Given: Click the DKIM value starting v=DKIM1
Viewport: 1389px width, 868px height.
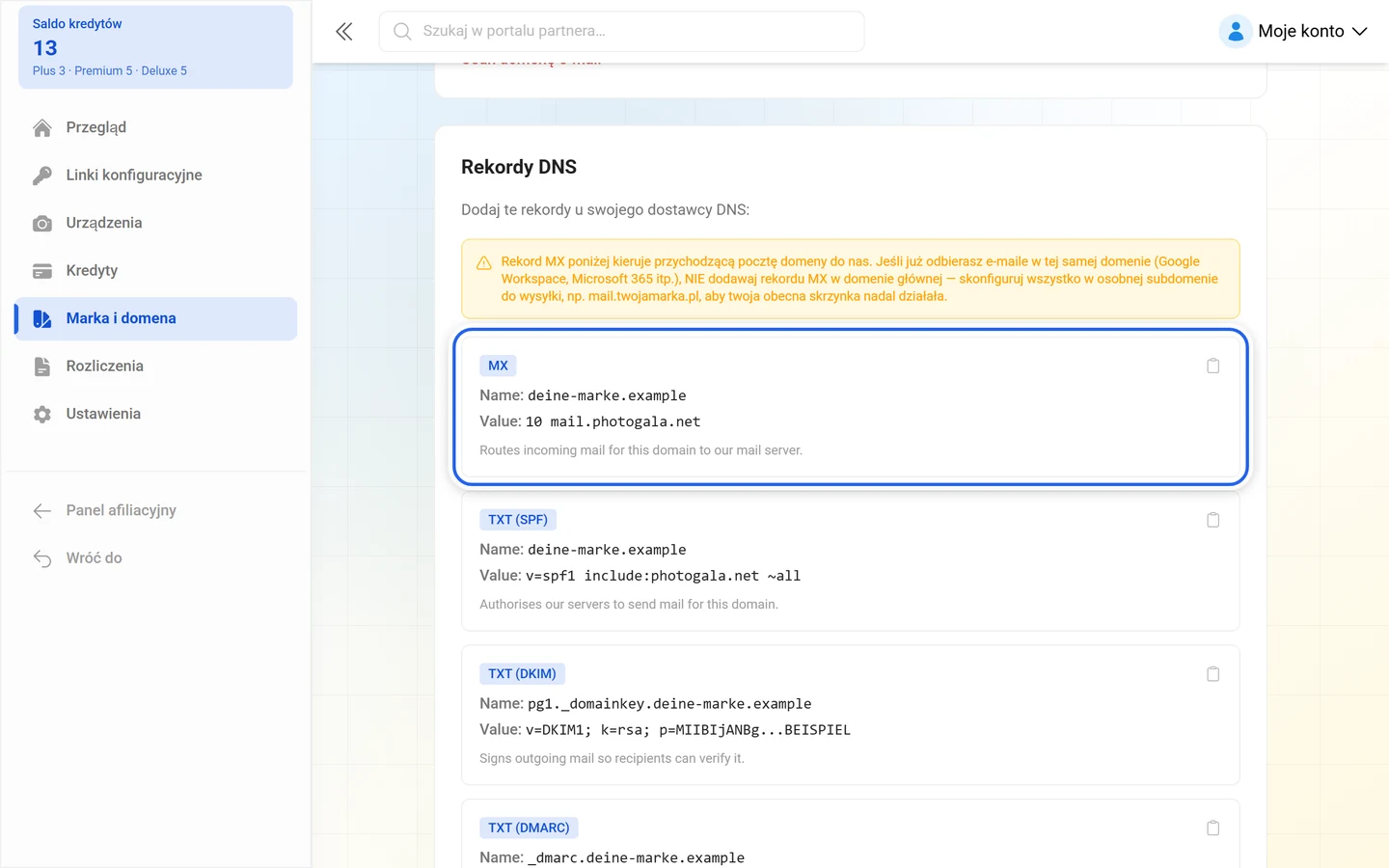Looking at the screenshot, I should pos(688,730).
